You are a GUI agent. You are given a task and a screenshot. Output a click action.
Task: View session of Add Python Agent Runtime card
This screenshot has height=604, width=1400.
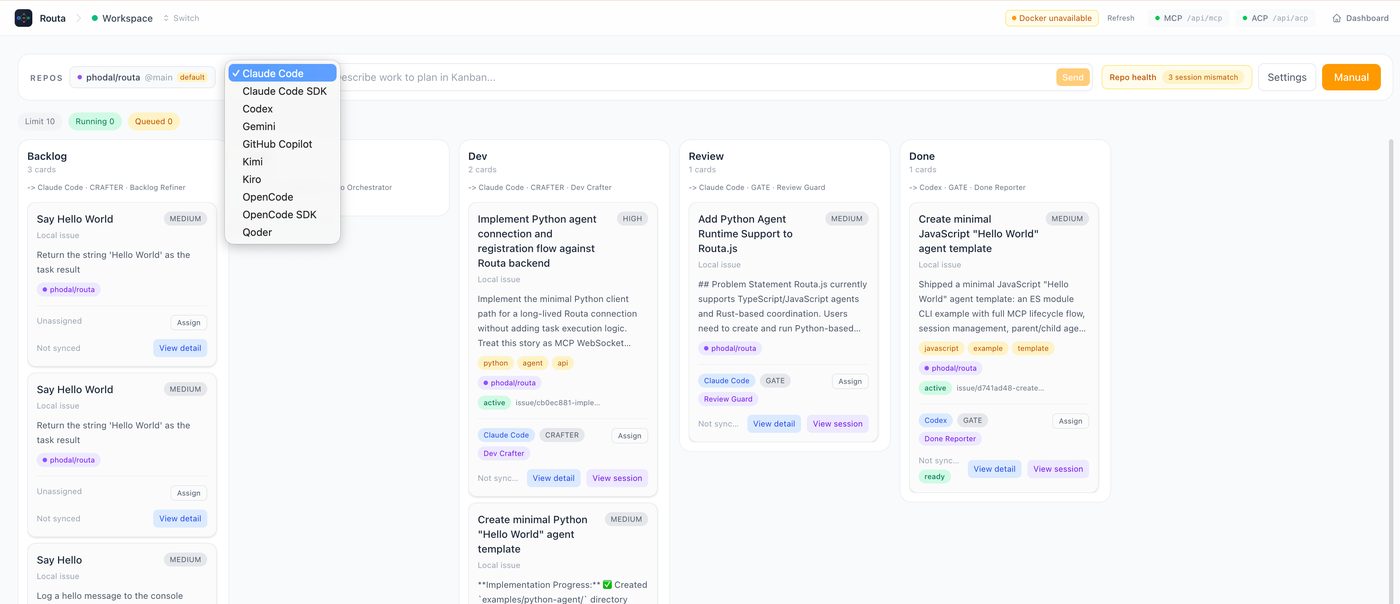tap(837, 424)
